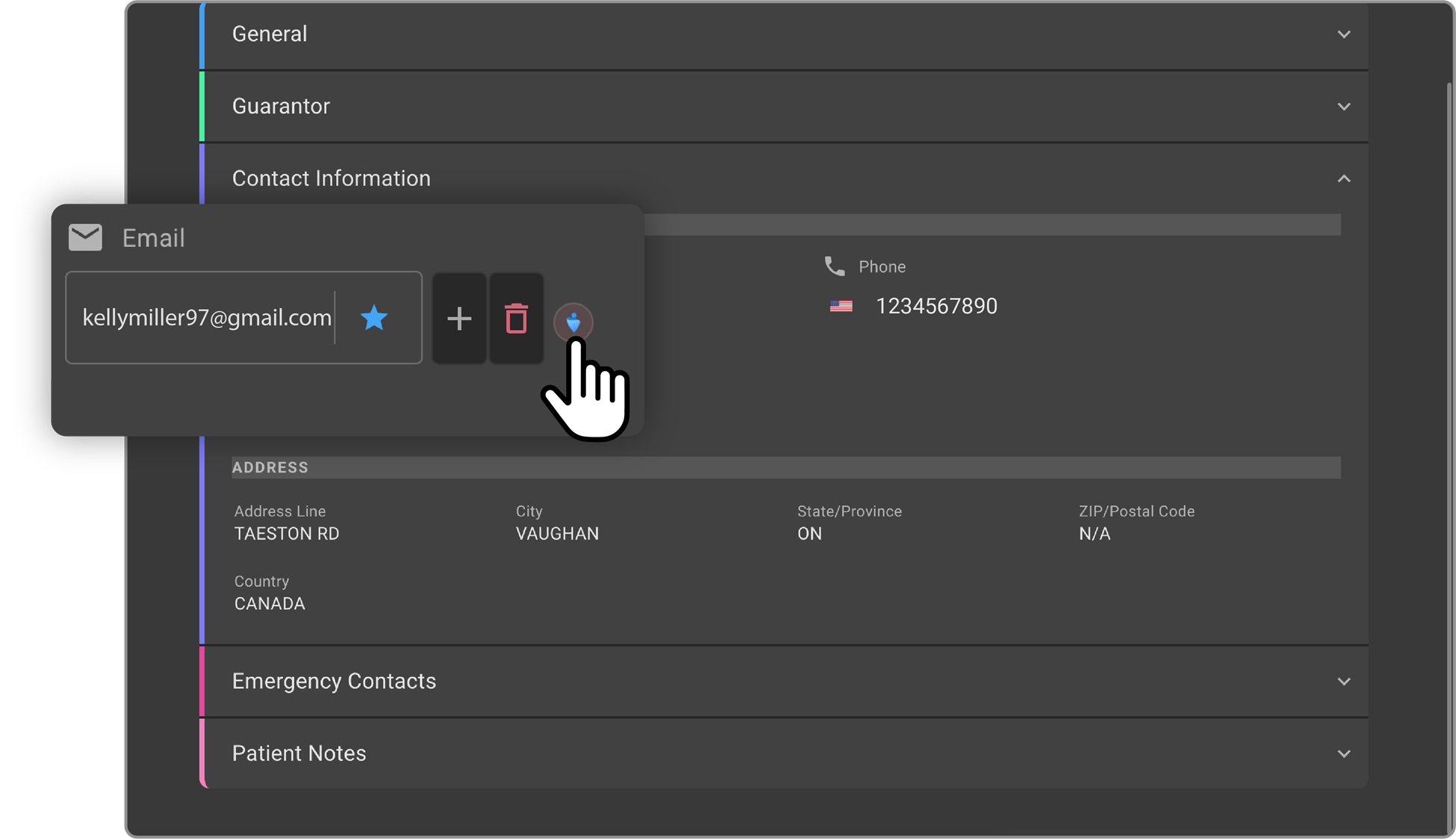Open the General section header

(270, 34)
